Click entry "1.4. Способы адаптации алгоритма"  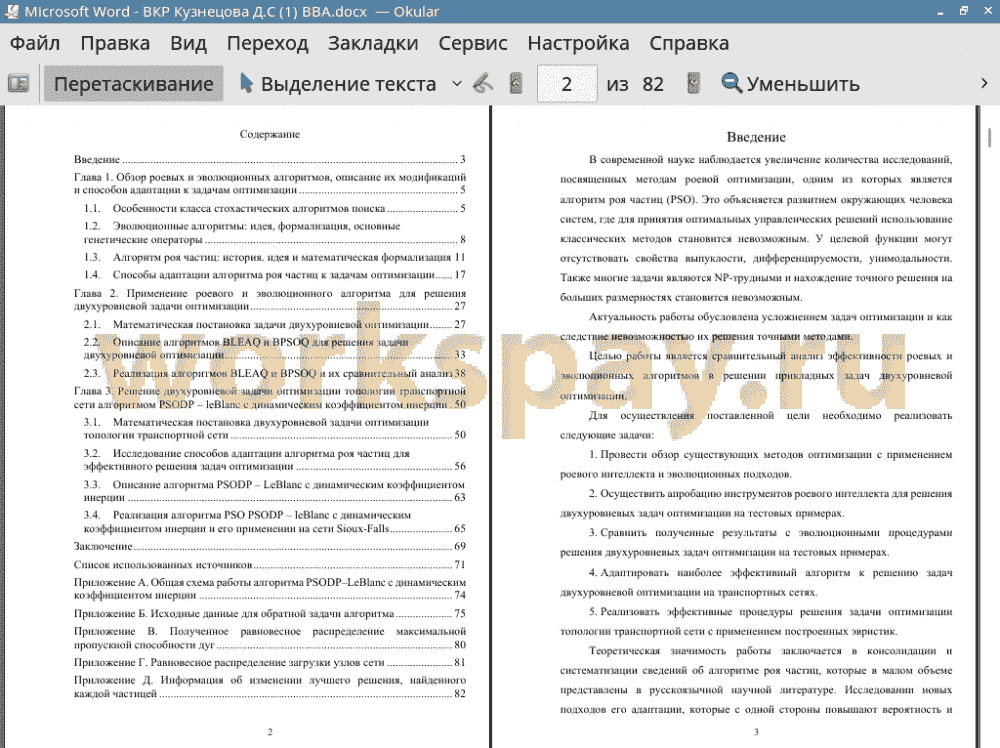(275, 275)
